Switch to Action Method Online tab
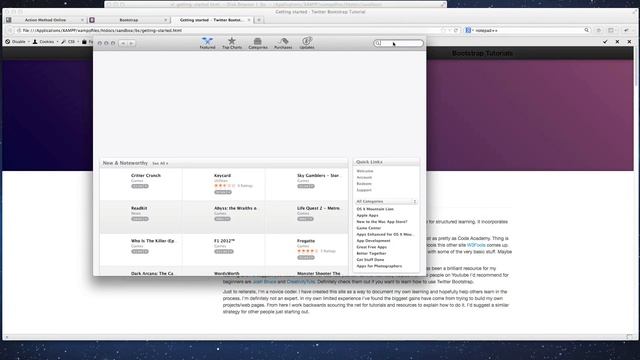Screen dimensions: 640x360 [45, 20]
